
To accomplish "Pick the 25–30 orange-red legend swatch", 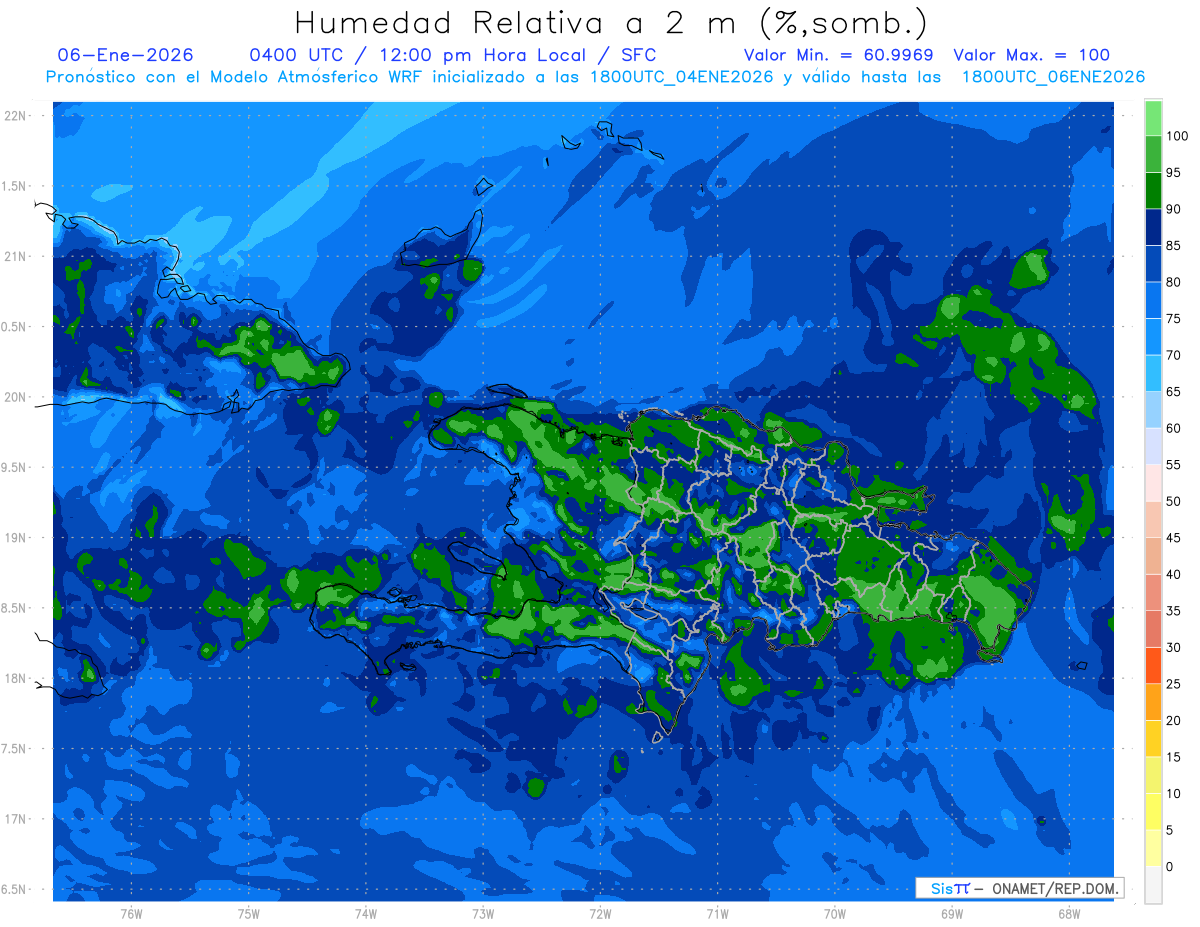I will pyautogui.click(x=1153, y=665).
